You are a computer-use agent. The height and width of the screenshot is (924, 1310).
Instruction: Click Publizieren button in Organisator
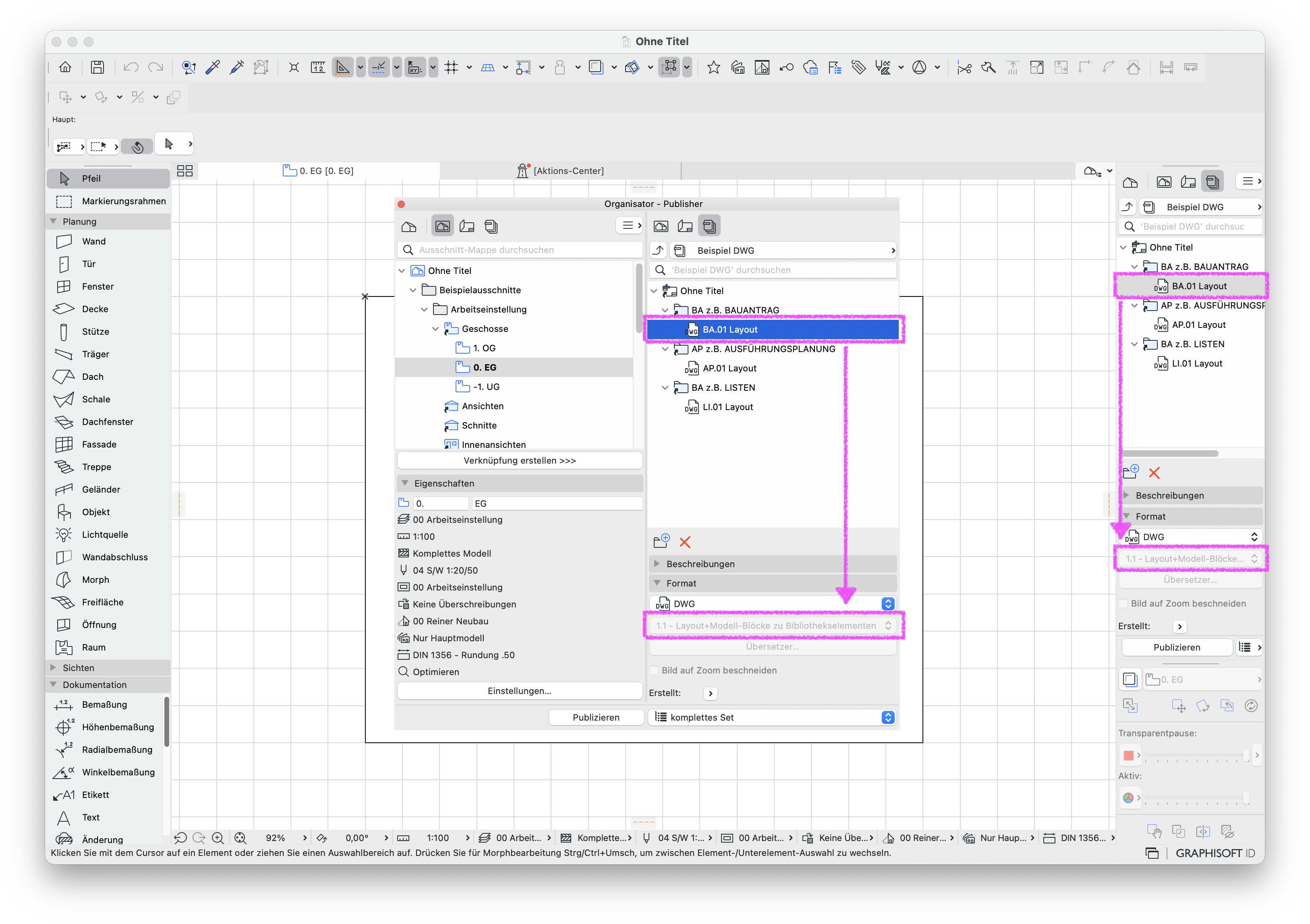(x=596, y=717)
